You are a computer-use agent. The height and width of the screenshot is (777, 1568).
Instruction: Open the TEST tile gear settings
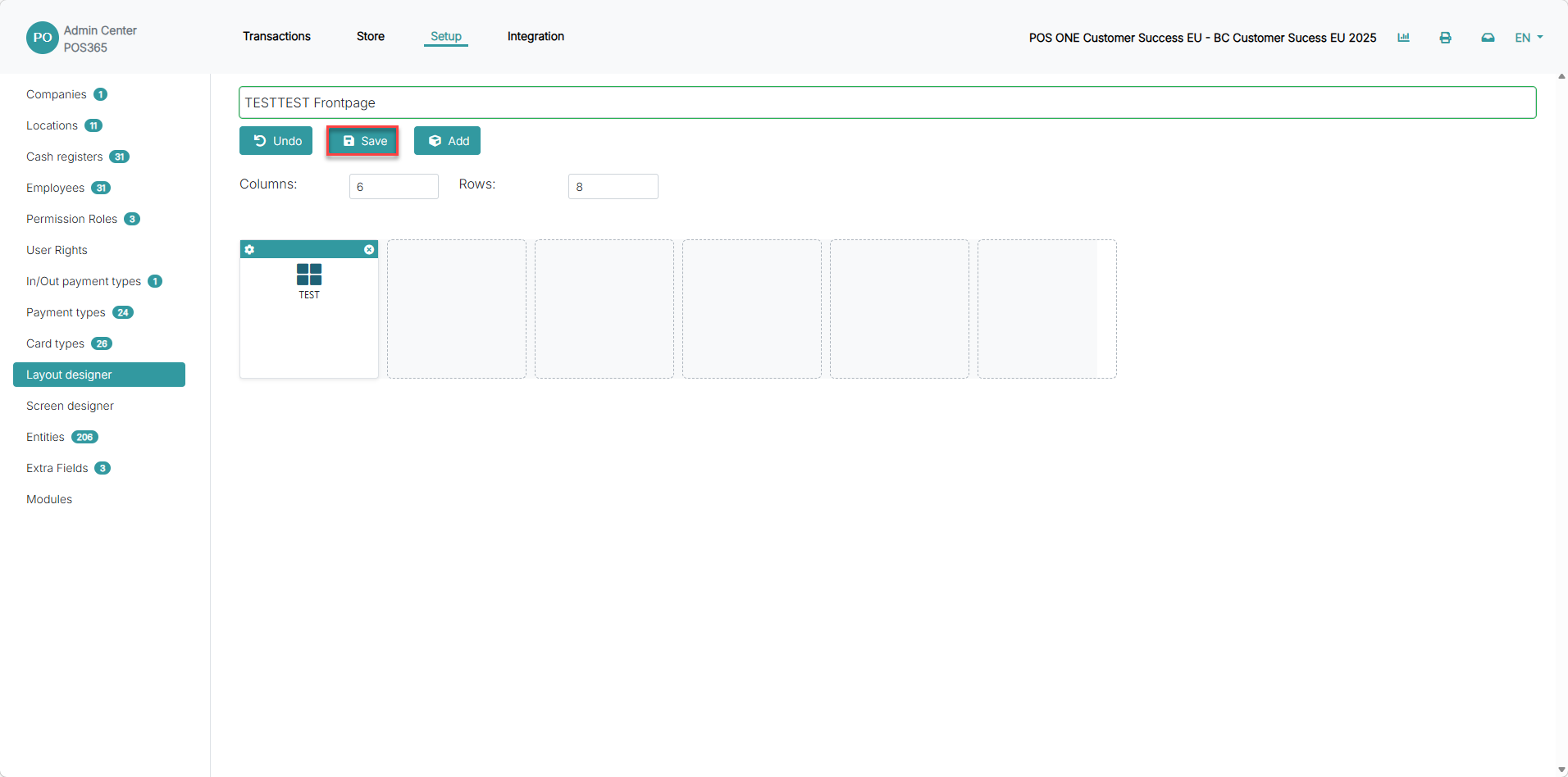pos(249,250)
